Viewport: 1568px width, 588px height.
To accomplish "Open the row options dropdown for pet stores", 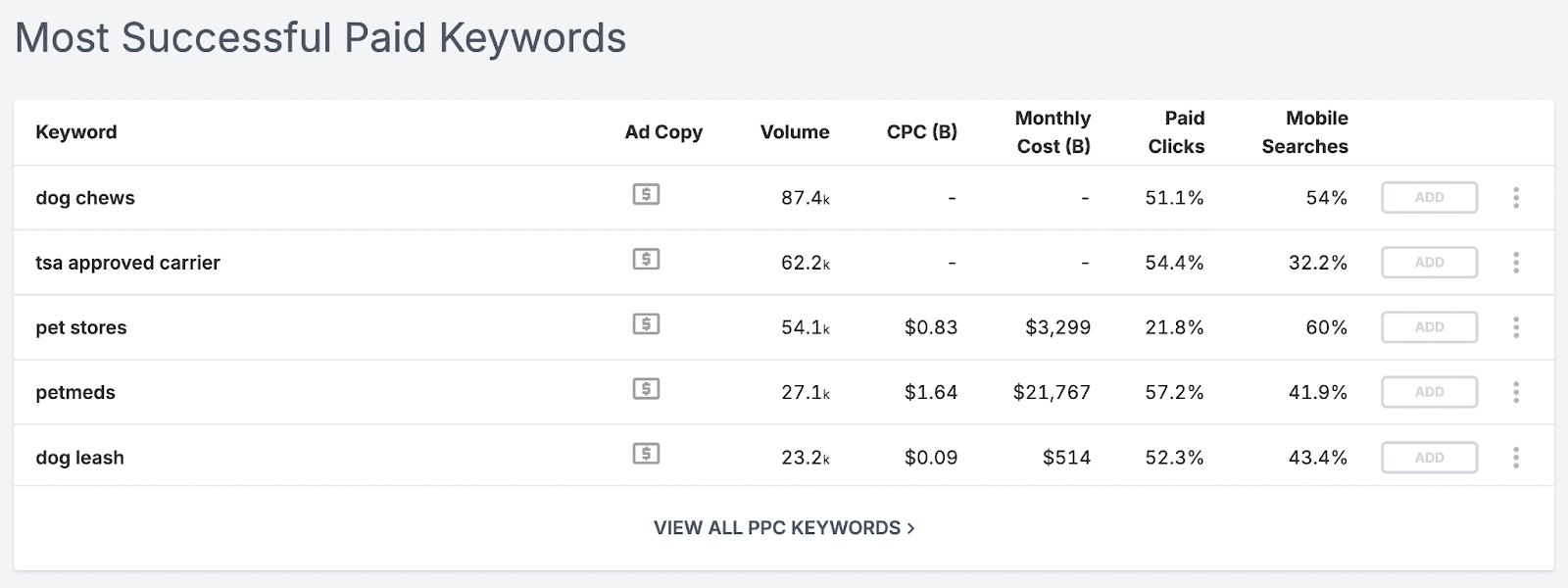I will (1515, 326).
